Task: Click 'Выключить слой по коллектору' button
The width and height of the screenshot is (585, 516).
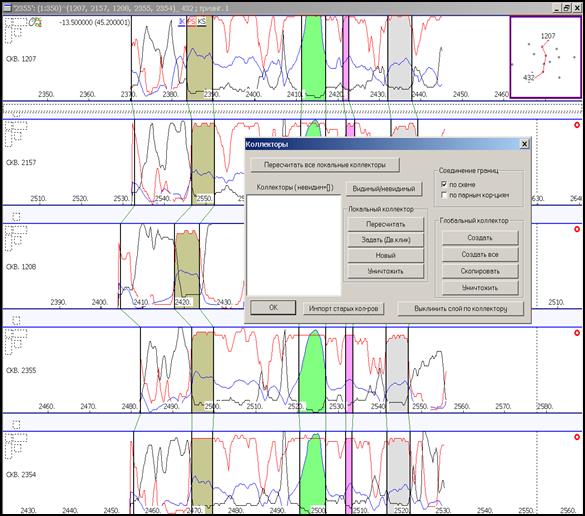Action: [461, 309]
